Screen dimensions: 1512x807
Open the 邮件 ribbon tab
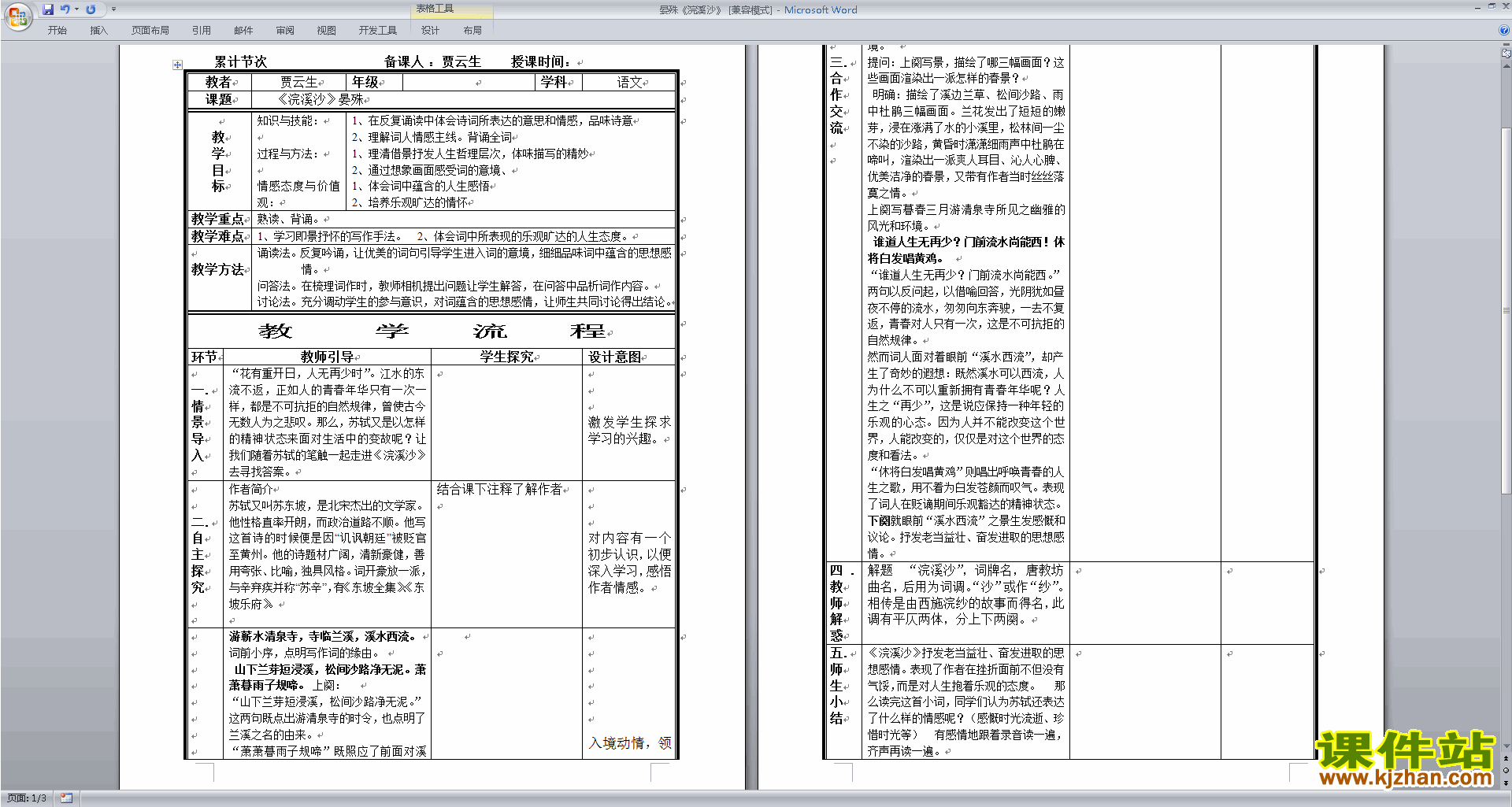pos(243,31)
